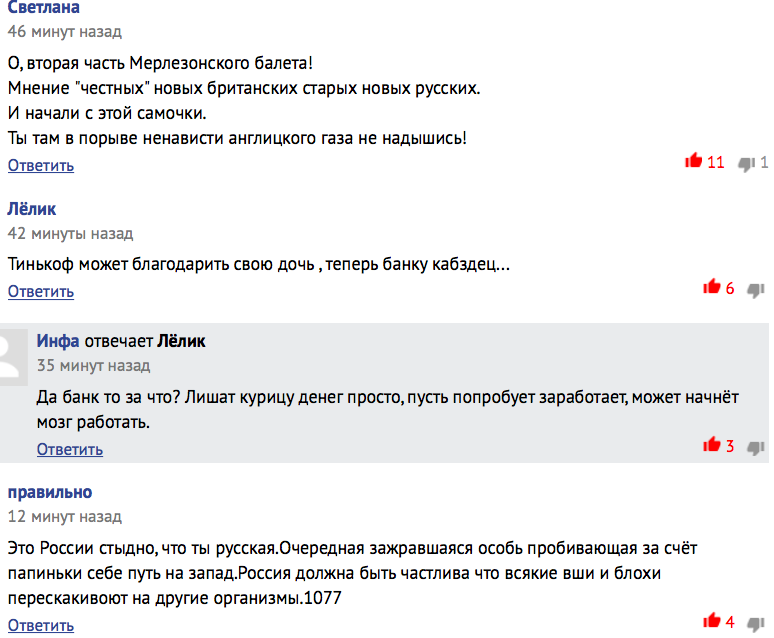Thumbs up the comment by правильно

[x=712, y=620]
